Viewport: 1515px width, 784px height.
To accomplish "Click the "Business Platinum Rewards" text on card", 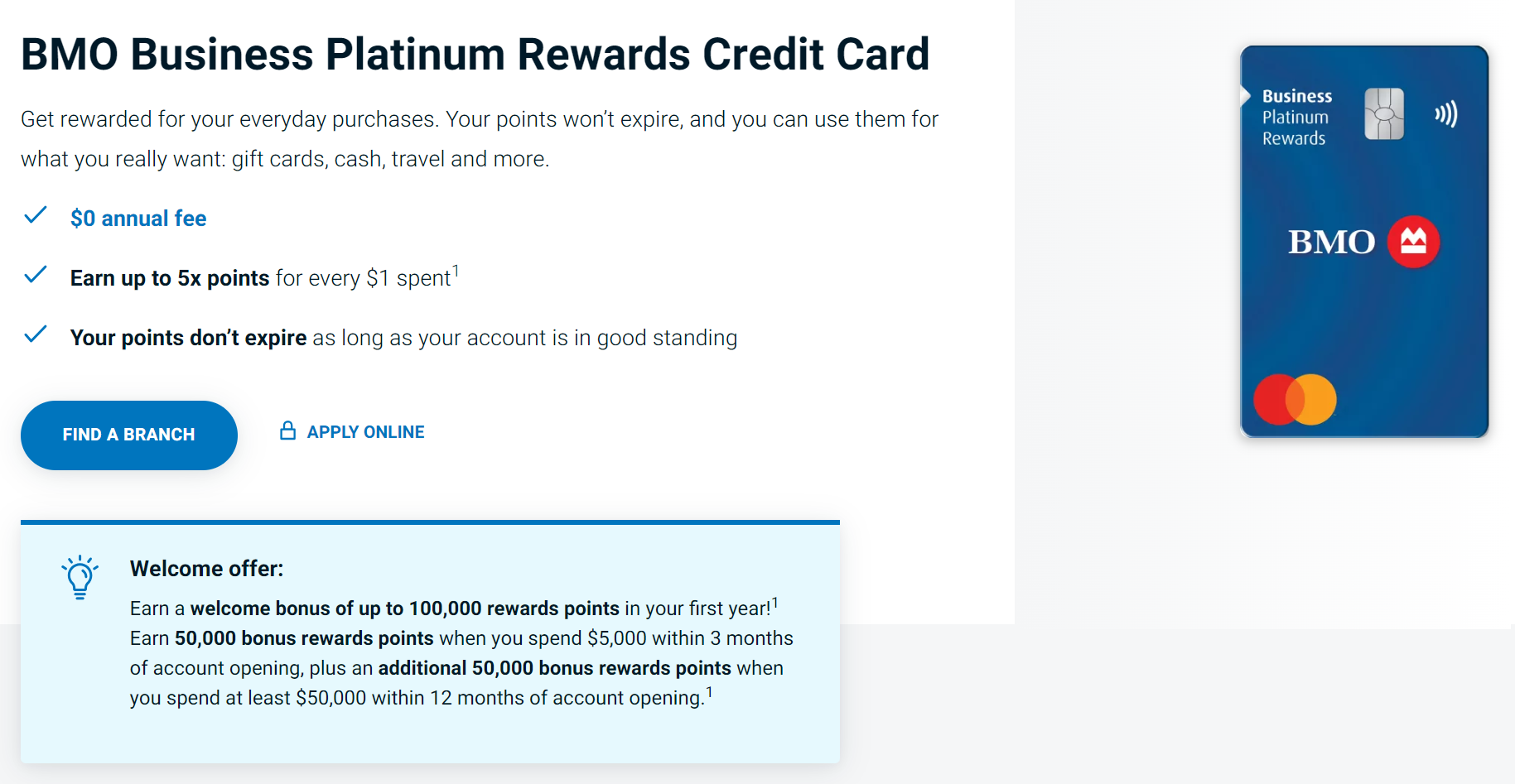I will [1296, 118].
